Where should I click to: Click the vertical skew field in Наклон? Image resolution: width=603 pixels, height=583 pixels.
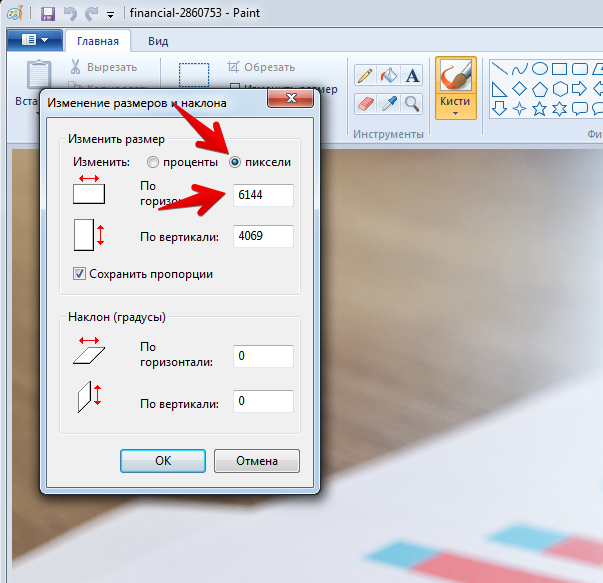pos(263,401)
